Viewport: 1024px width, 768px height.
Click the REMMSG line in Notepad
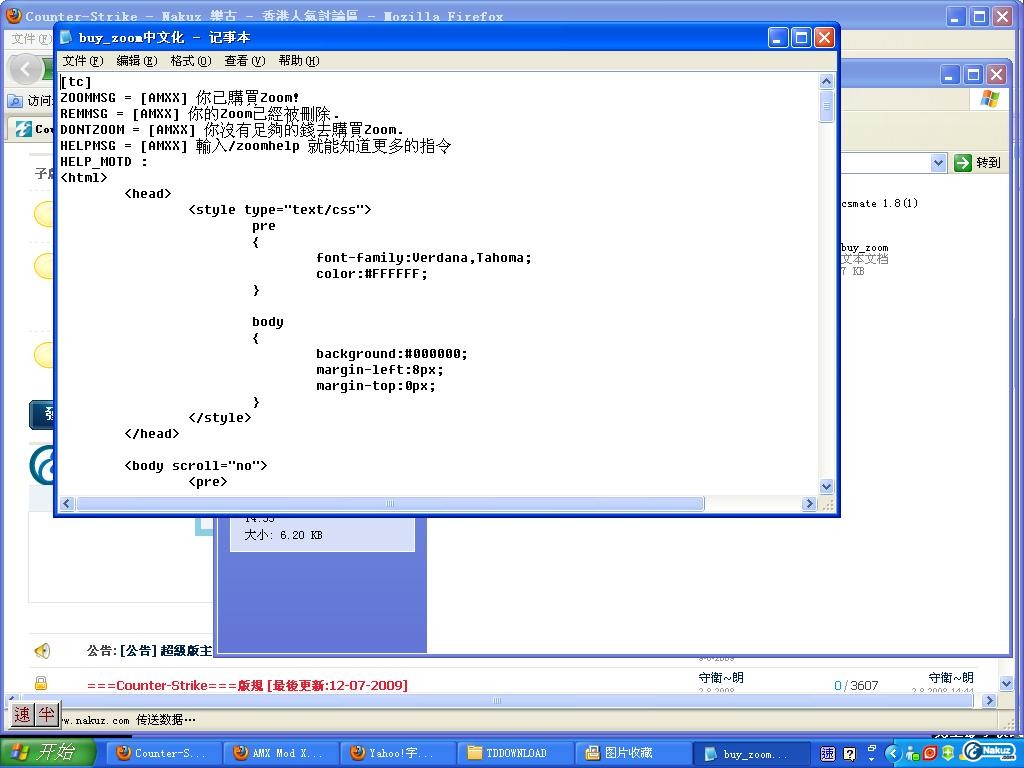click(x=200, y=114)
